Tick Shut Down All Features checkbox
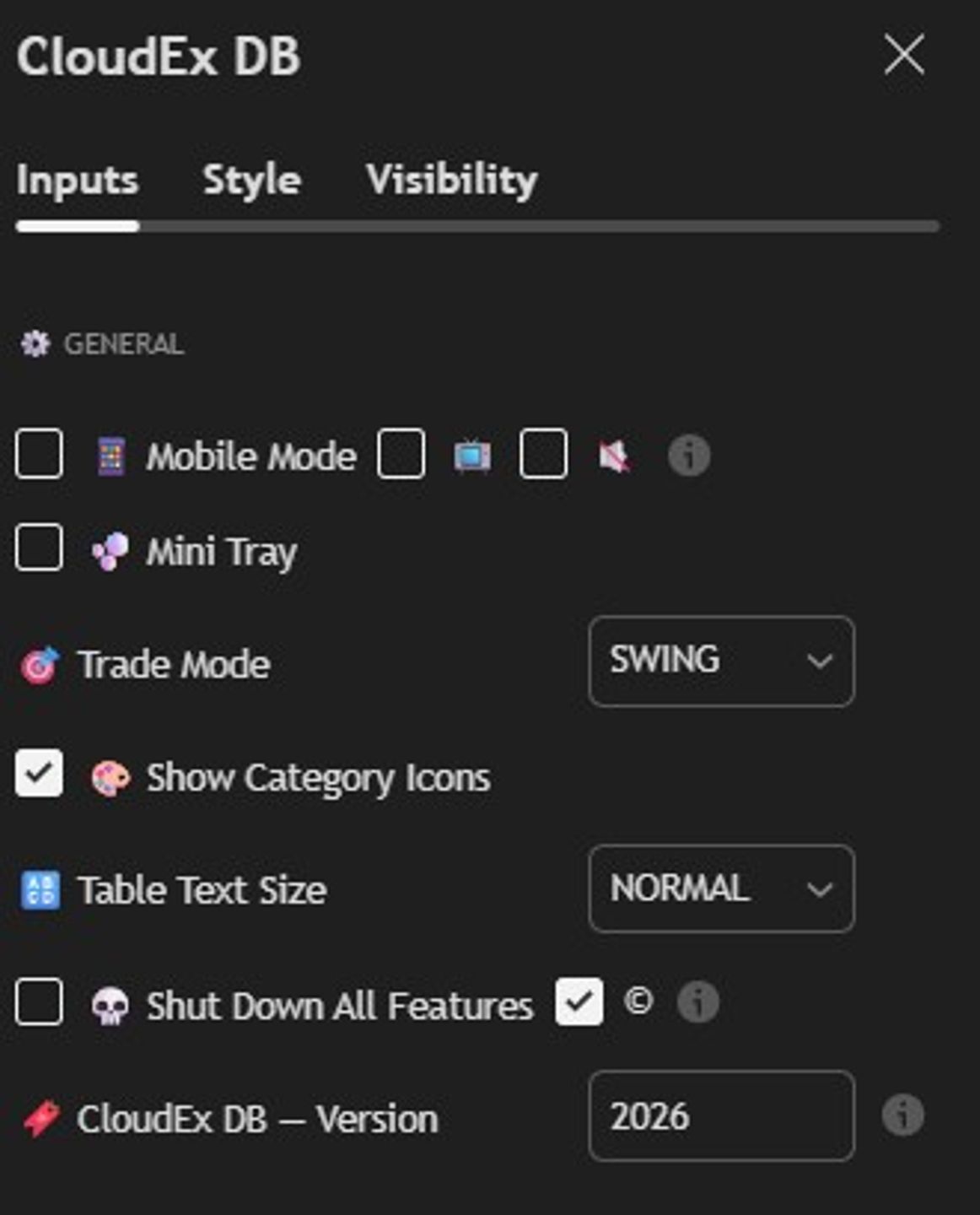This screenshot has width=980, height=1215. click(x=39, y=1002)
